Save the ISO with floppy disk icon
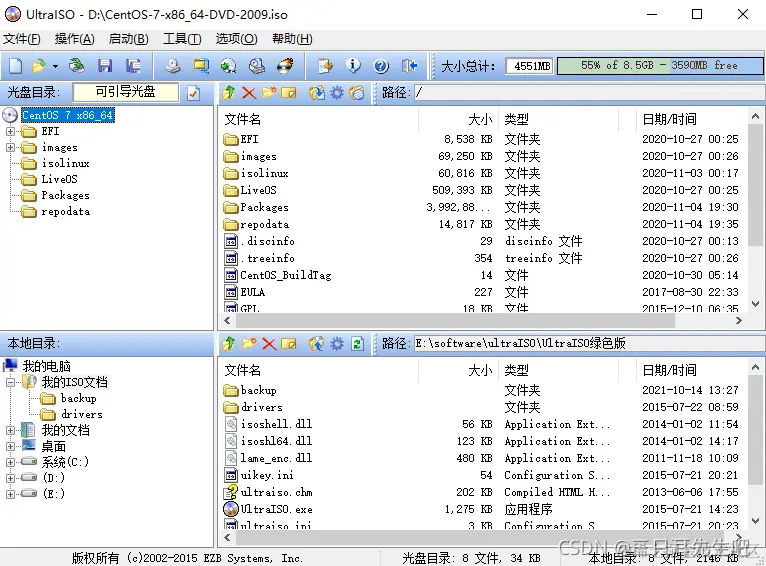This screenshot has height=566, width=766. 105,66
